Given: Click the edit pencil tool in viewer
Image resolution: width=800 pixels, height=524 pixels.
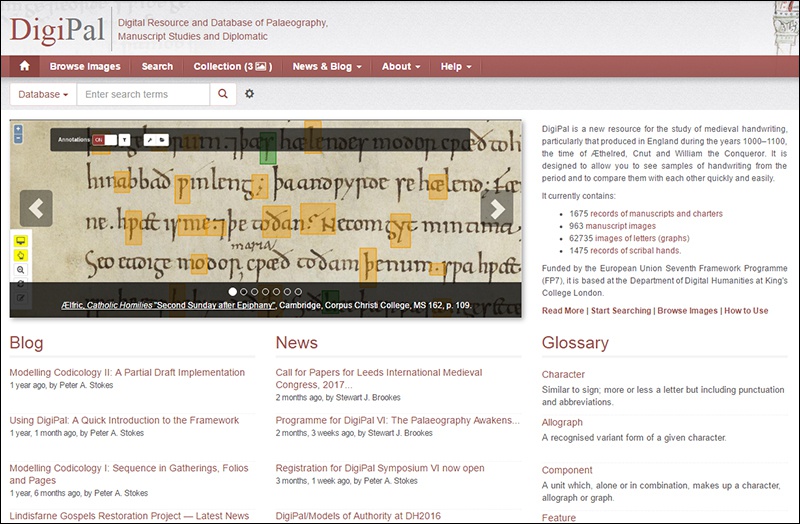Looking at the screenshot, I should [20, 298].
